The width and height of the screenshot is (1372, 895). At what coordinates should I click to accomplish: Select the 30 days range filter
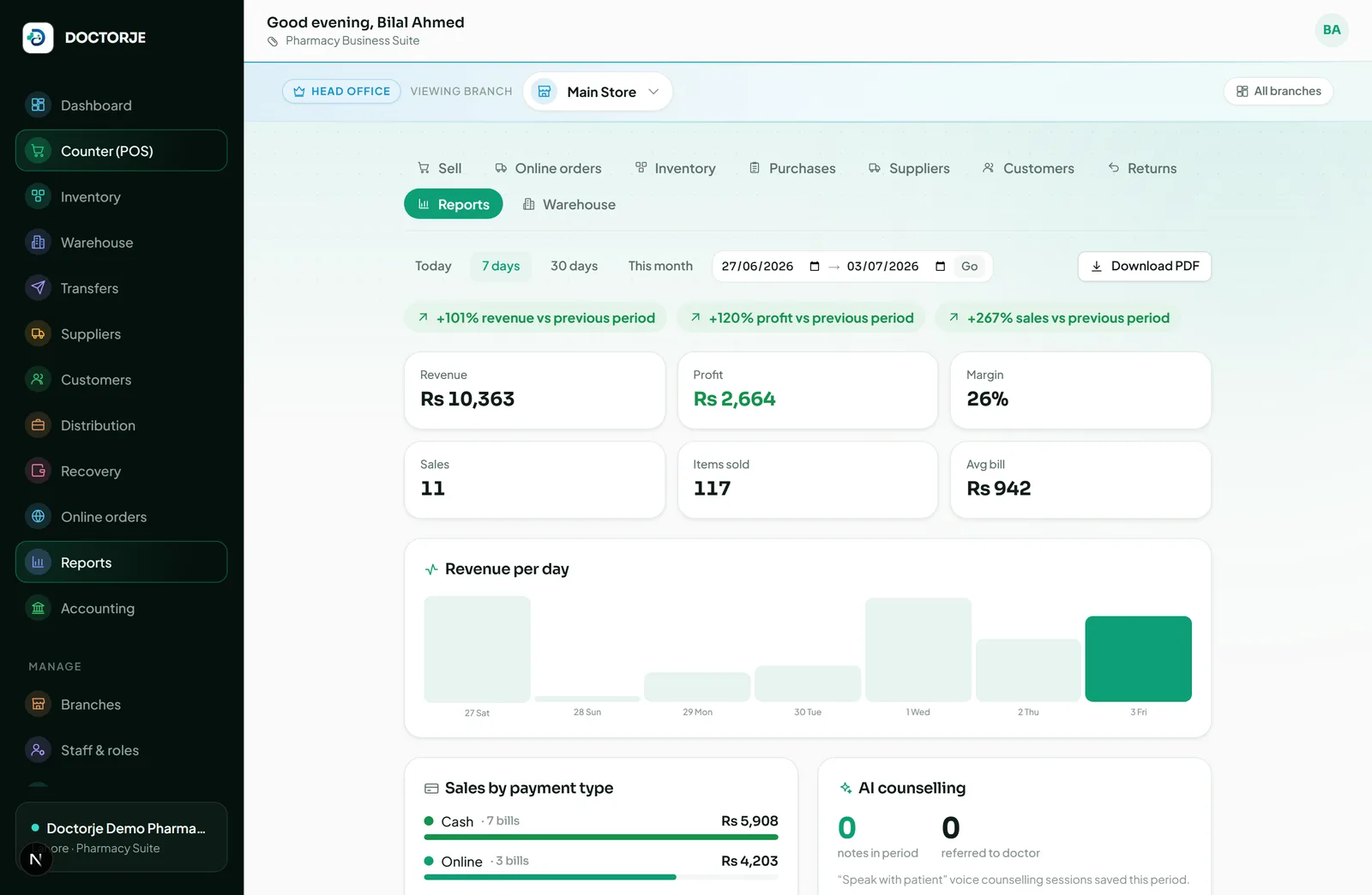(574, 266)
